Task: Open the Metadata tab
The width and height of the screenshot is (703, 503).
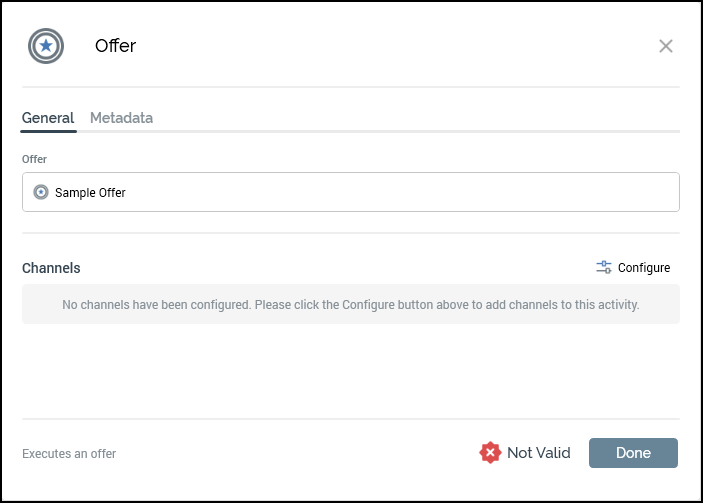Action: point(121,118)
